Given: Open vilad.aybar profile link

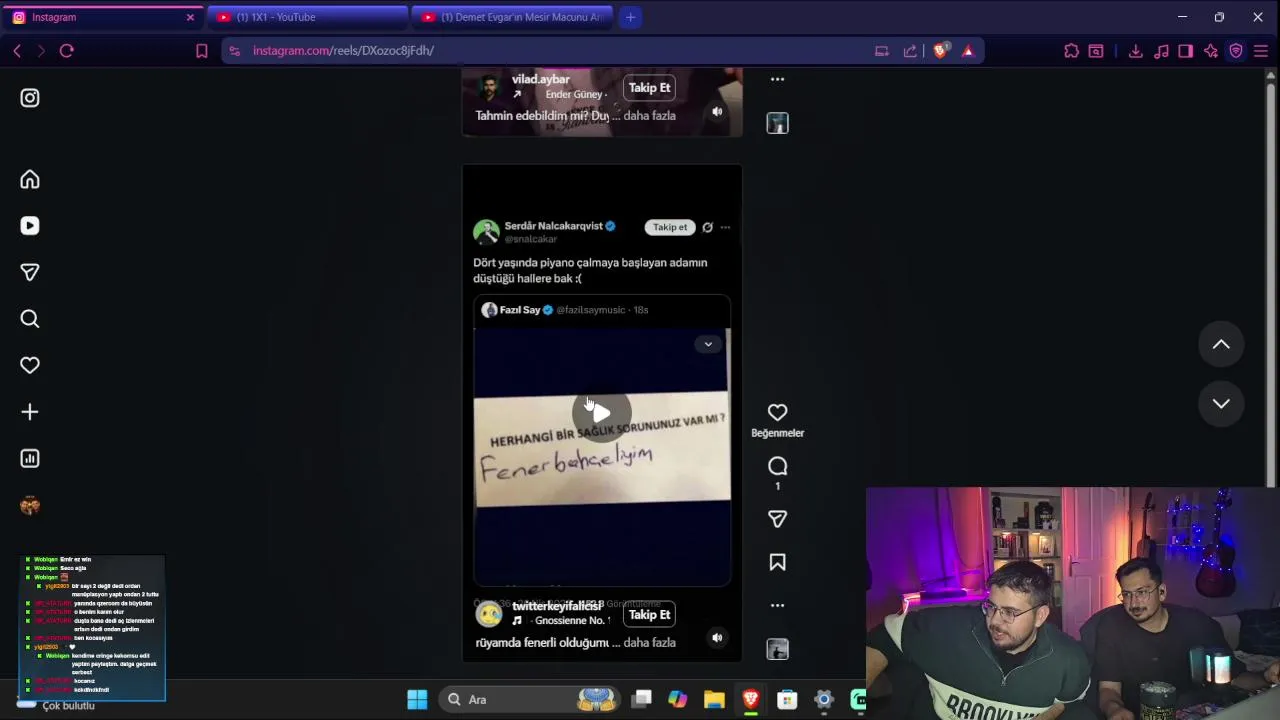Looking at the screenshot, I should click(x=541, y=79).
